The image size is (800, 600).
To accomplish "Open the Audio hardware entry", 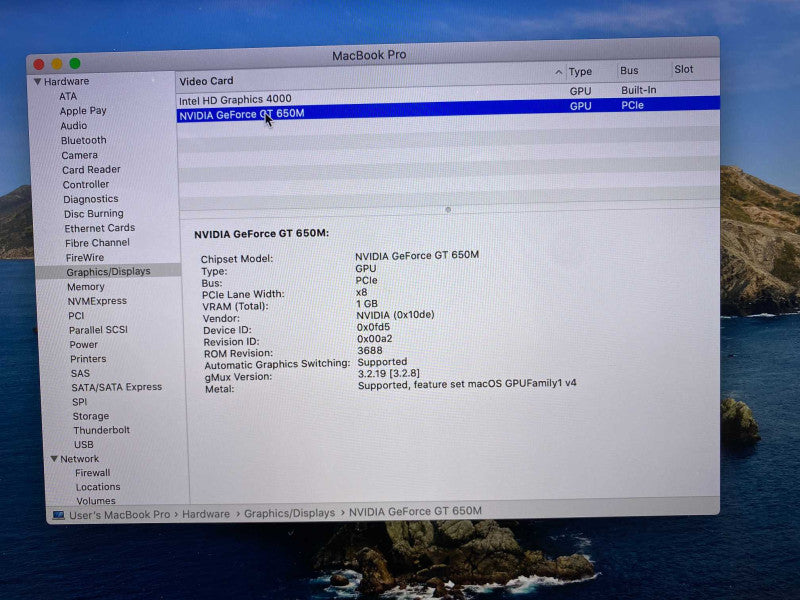I will click(73, 126).
